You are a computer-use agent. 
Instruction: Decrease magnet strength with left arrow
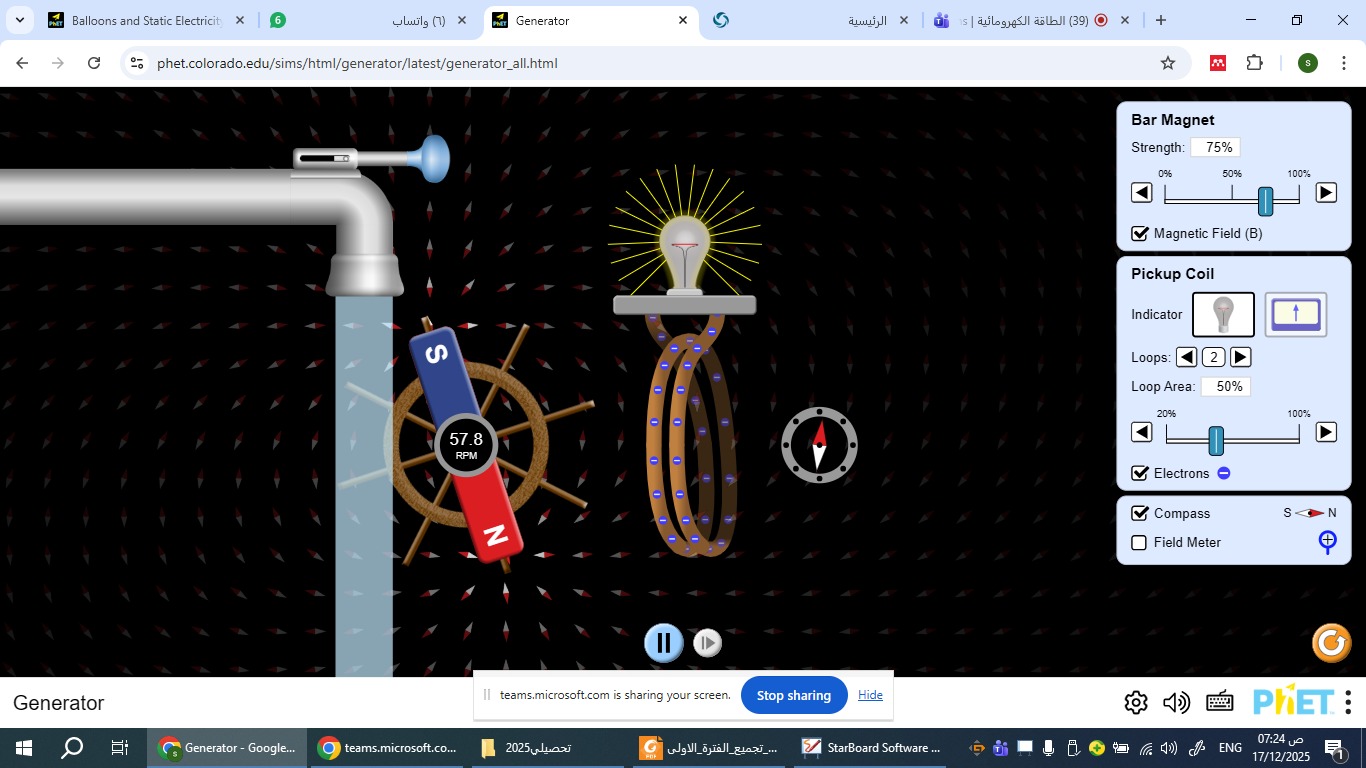tap(1141, 193)
